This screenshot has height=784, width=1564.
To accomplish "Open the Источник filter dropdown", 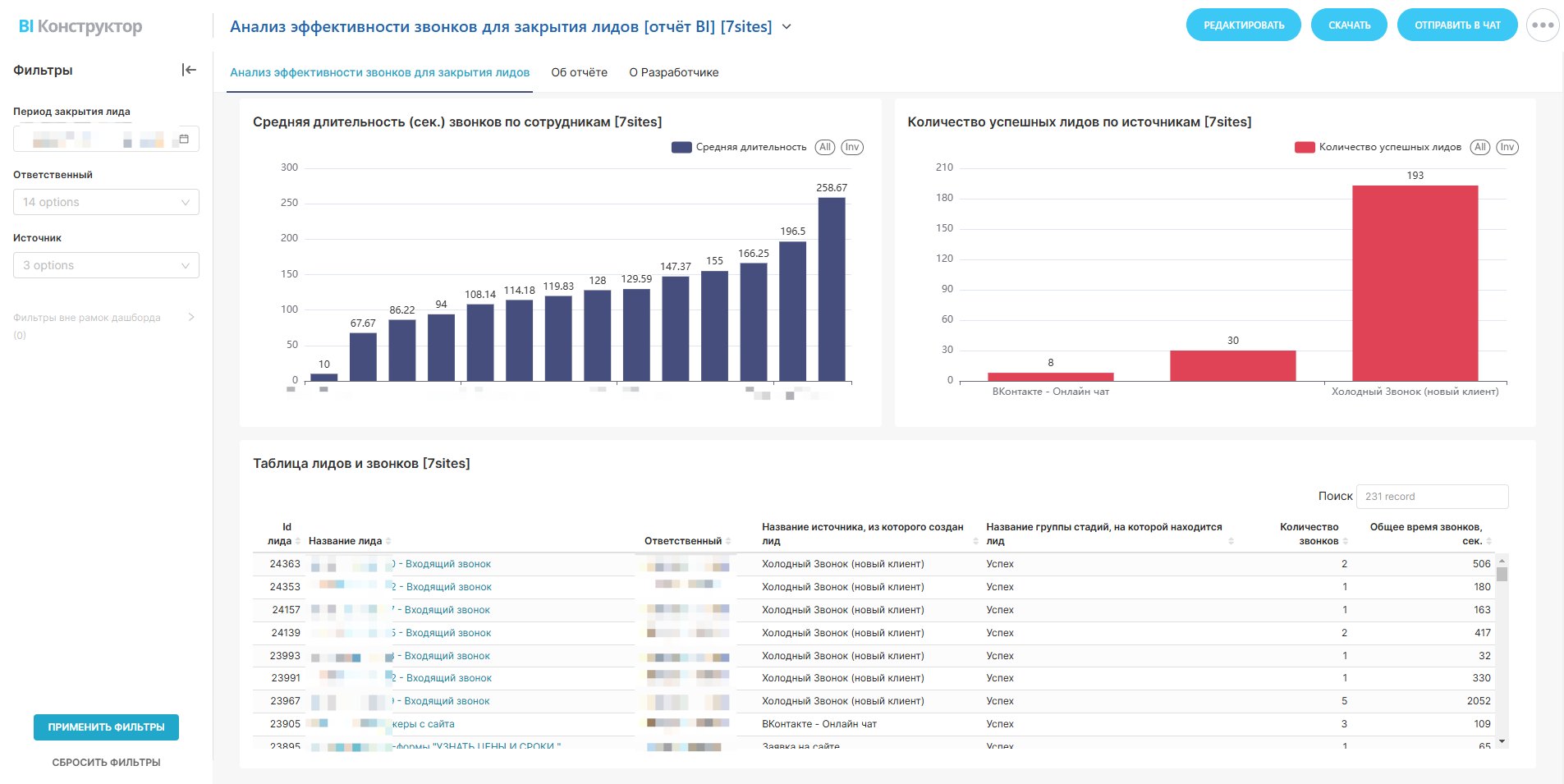I will tap(106, 265).
